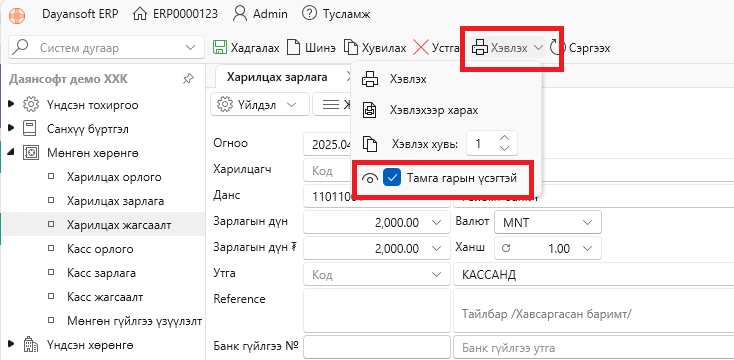This screenshot has width=734, height=360.
Task: Open Касс орлого in sidebar
Action: (x=100, y=249)
